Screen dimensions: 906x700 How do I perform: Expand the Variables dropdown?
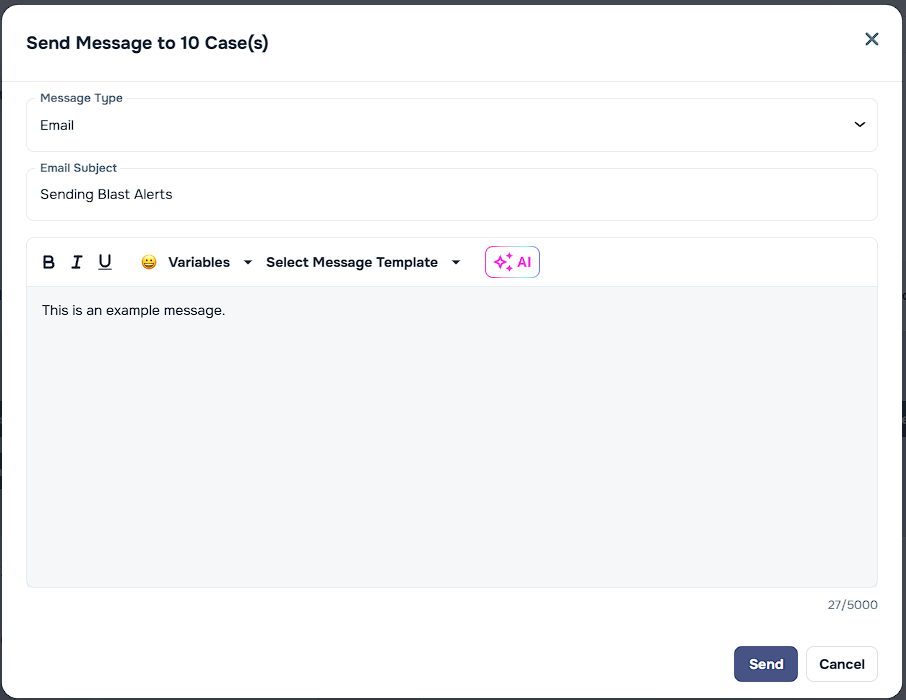coord(247,261)
